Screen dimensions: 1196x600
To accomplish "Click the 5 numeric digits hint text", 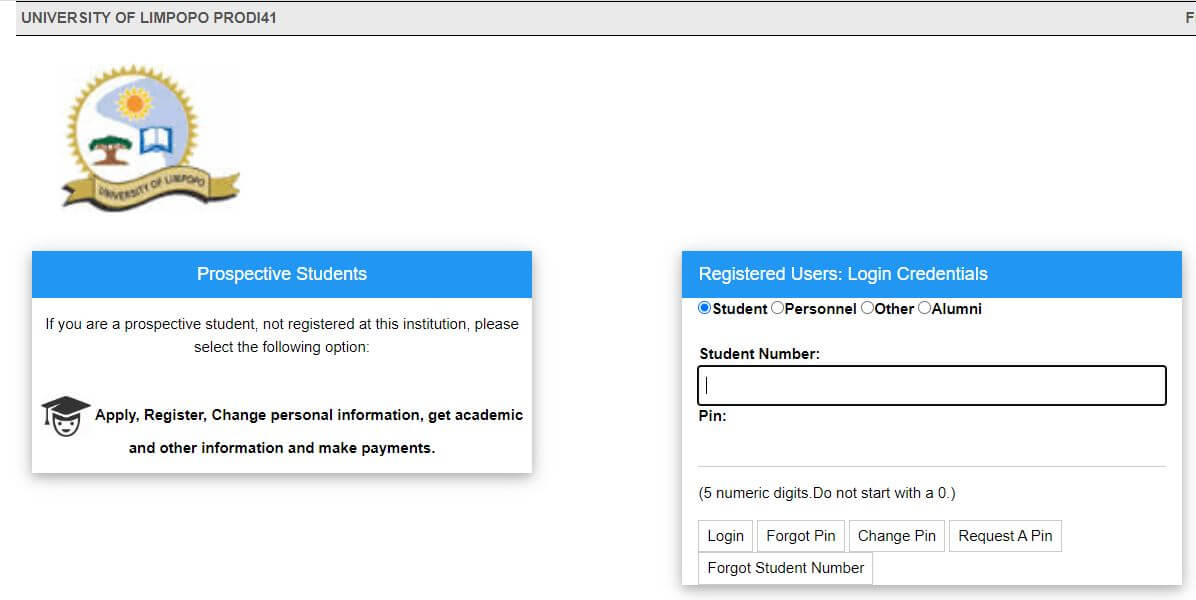I will [x=826, y=493].
